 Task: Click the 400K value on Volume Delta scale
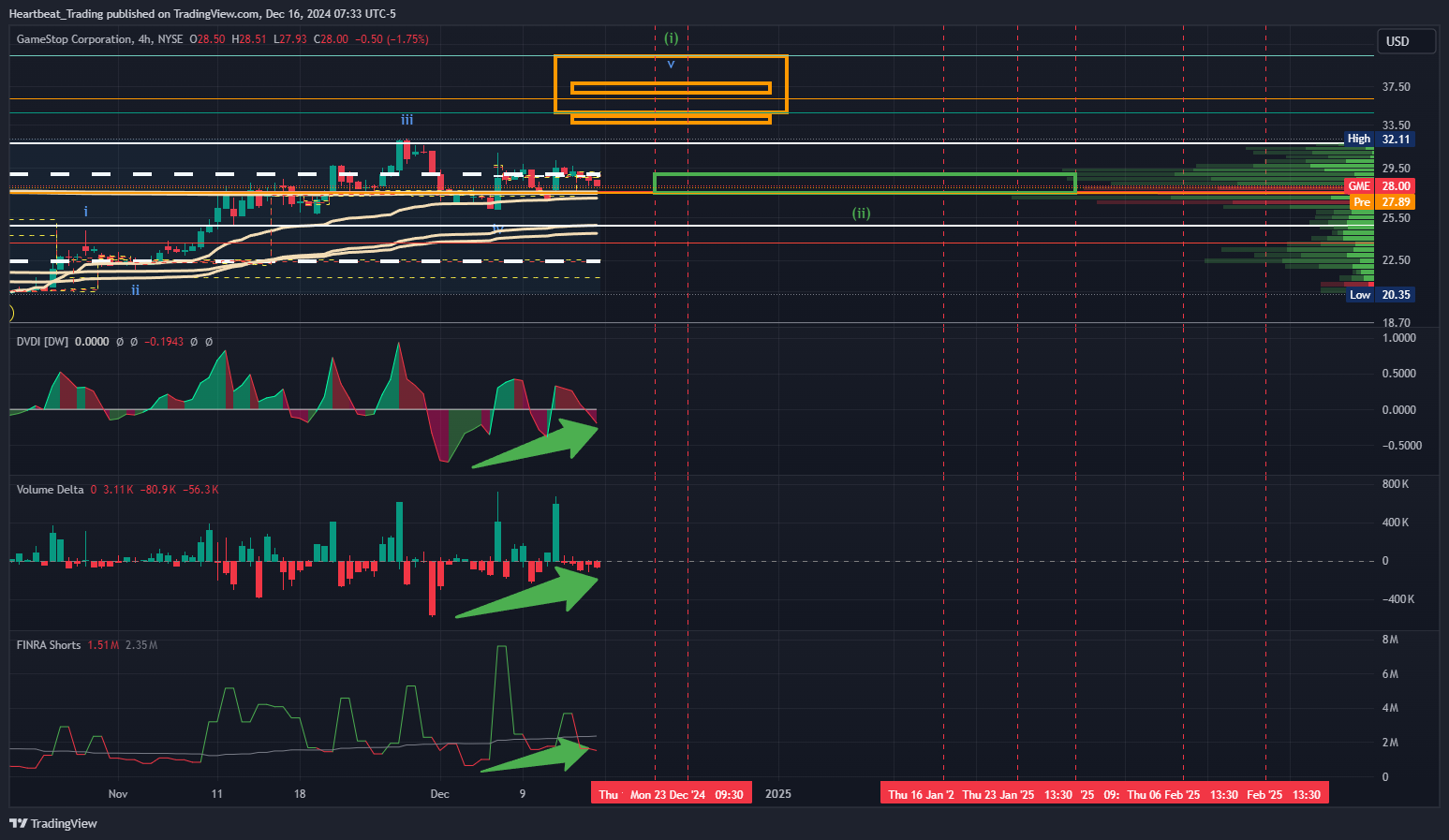pyautogui.click(x=1396, y=523)
